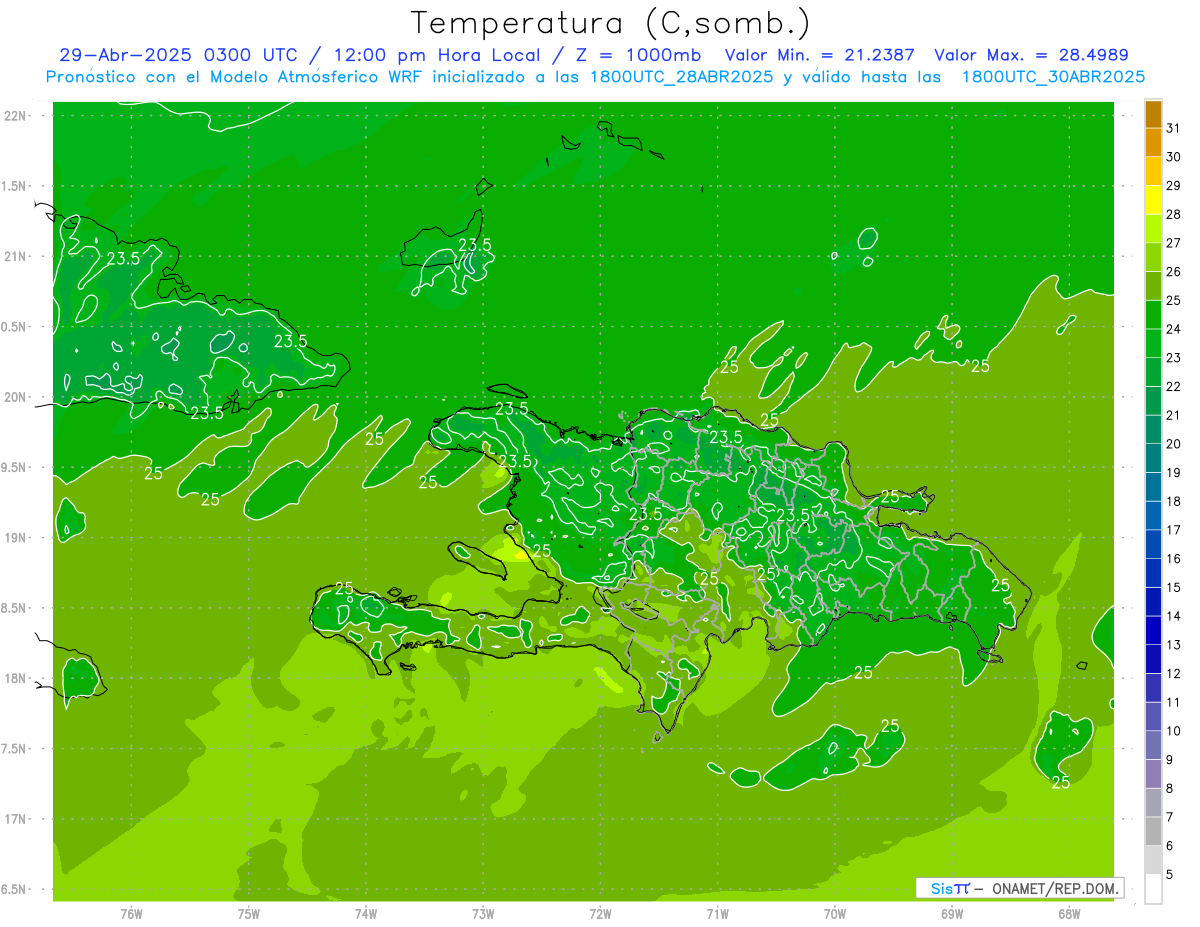Viewport: 1200px width, 927px height.
Task: Click the "69W" longitude axis label
Action: (x=952, y=914)
